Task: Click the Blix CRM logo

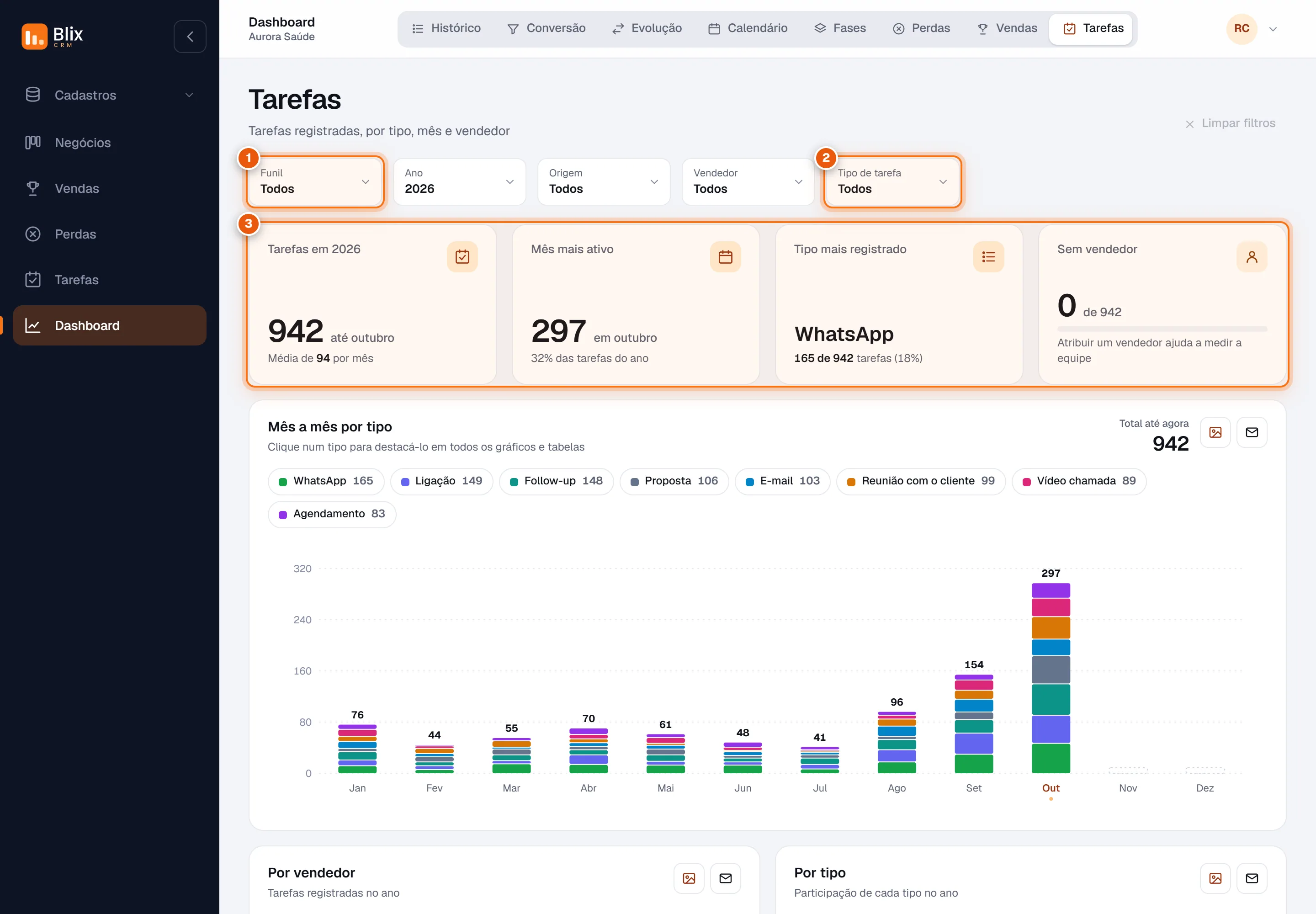Action: point(52,37)
